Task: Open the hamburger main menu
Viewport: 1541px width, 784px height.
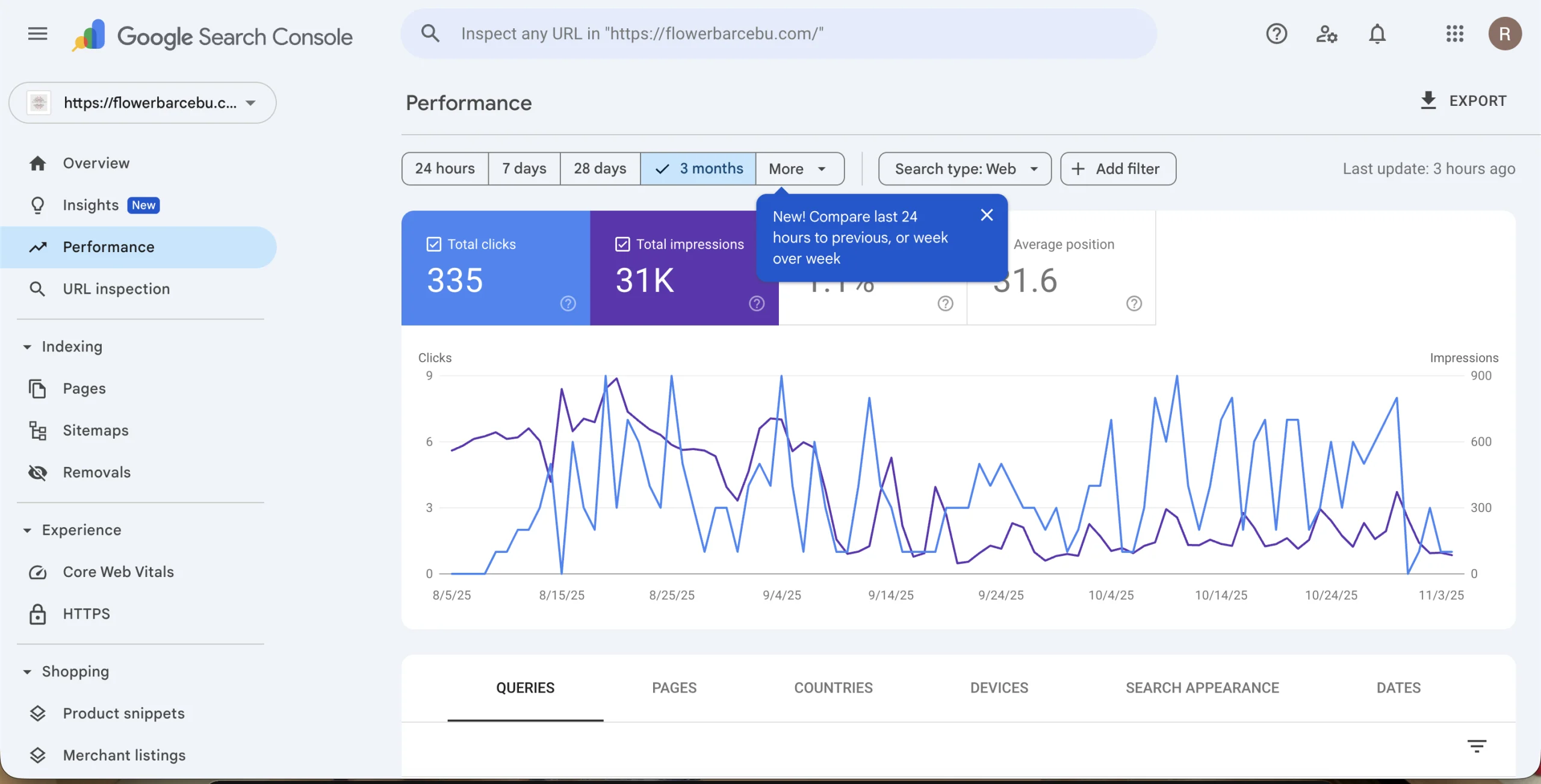Action: pos(37,34)
